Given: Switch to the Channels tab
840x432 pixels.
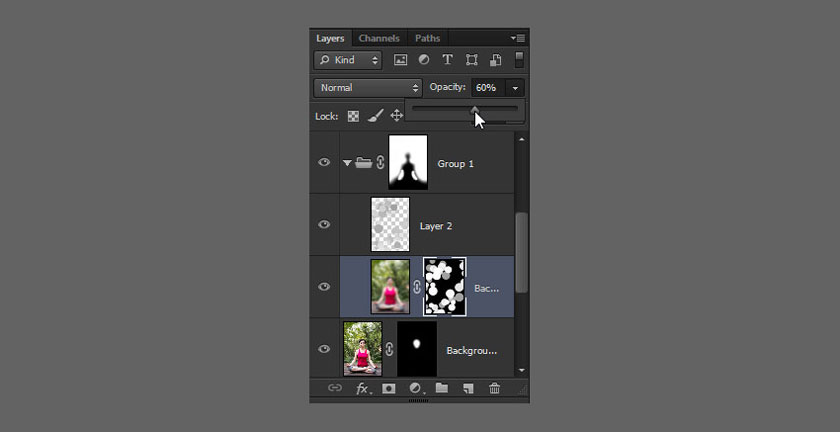Looking at the screenshot, I should coord(379,38).
